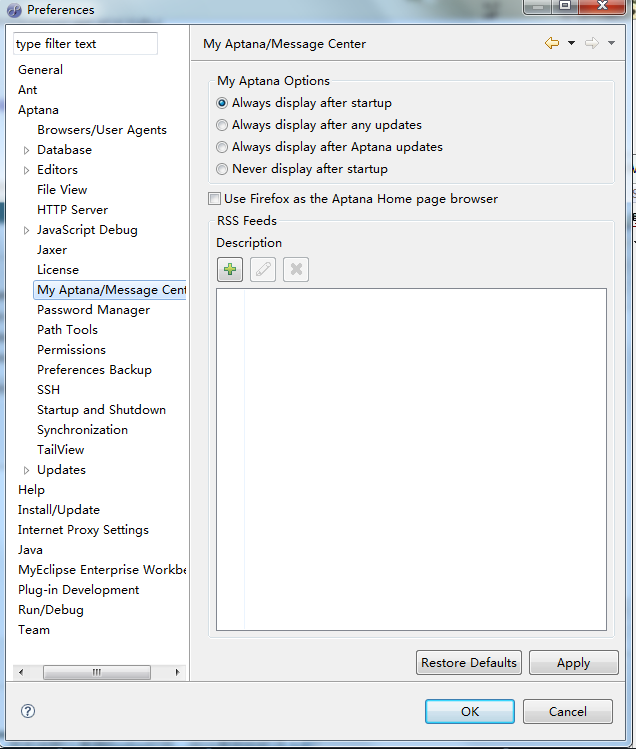
Task: Open License preferences
Action: (x=58, y=270)
